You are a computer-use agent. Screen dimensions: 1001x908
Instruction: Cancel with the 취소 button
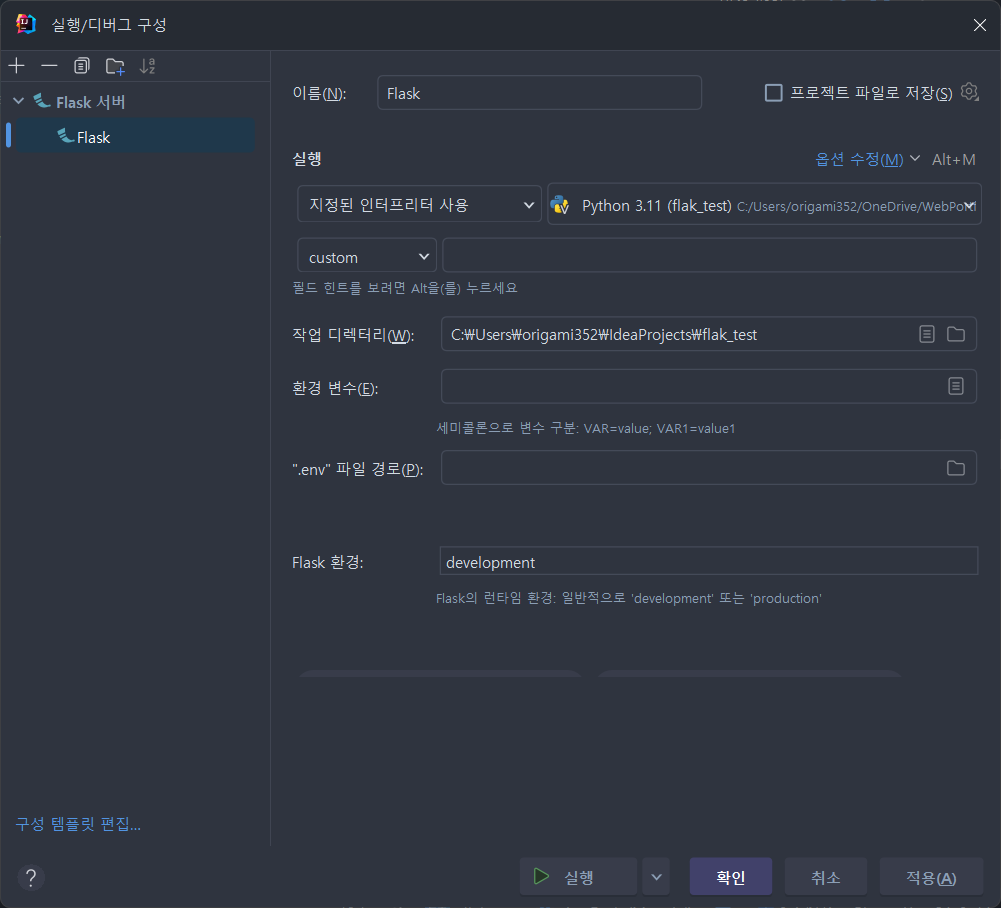pos(825,877)
